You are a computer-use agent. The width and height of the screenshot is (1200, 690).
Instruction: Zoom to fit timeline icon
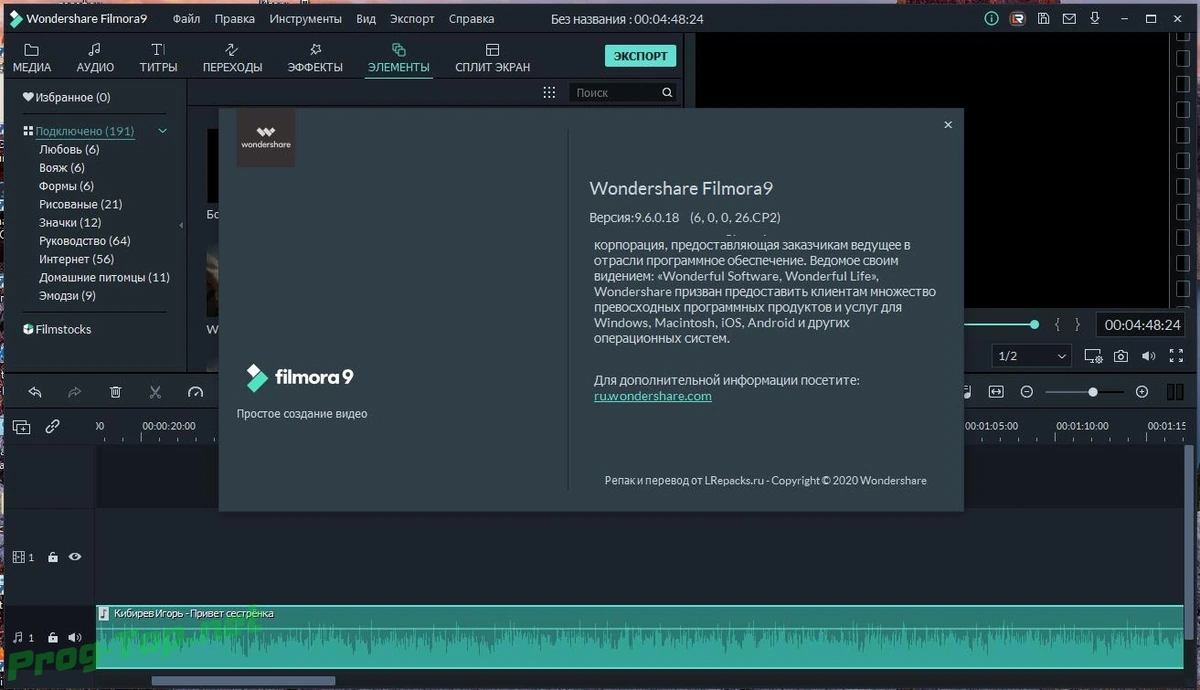[x=996, y=392]
